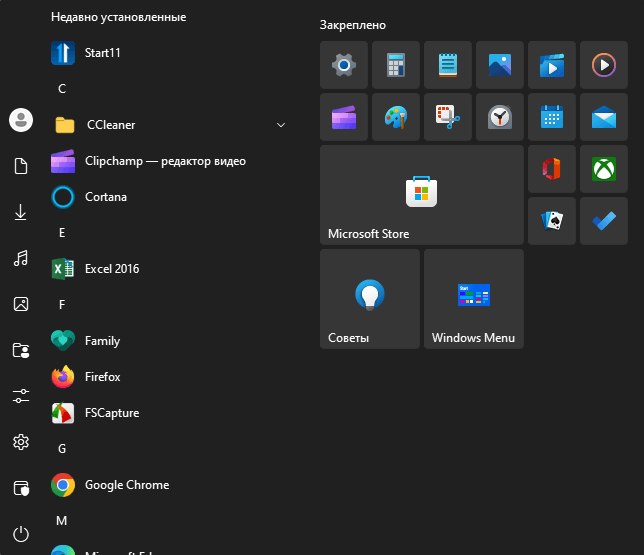Open the Media Player tile

(x=604, y=65)
